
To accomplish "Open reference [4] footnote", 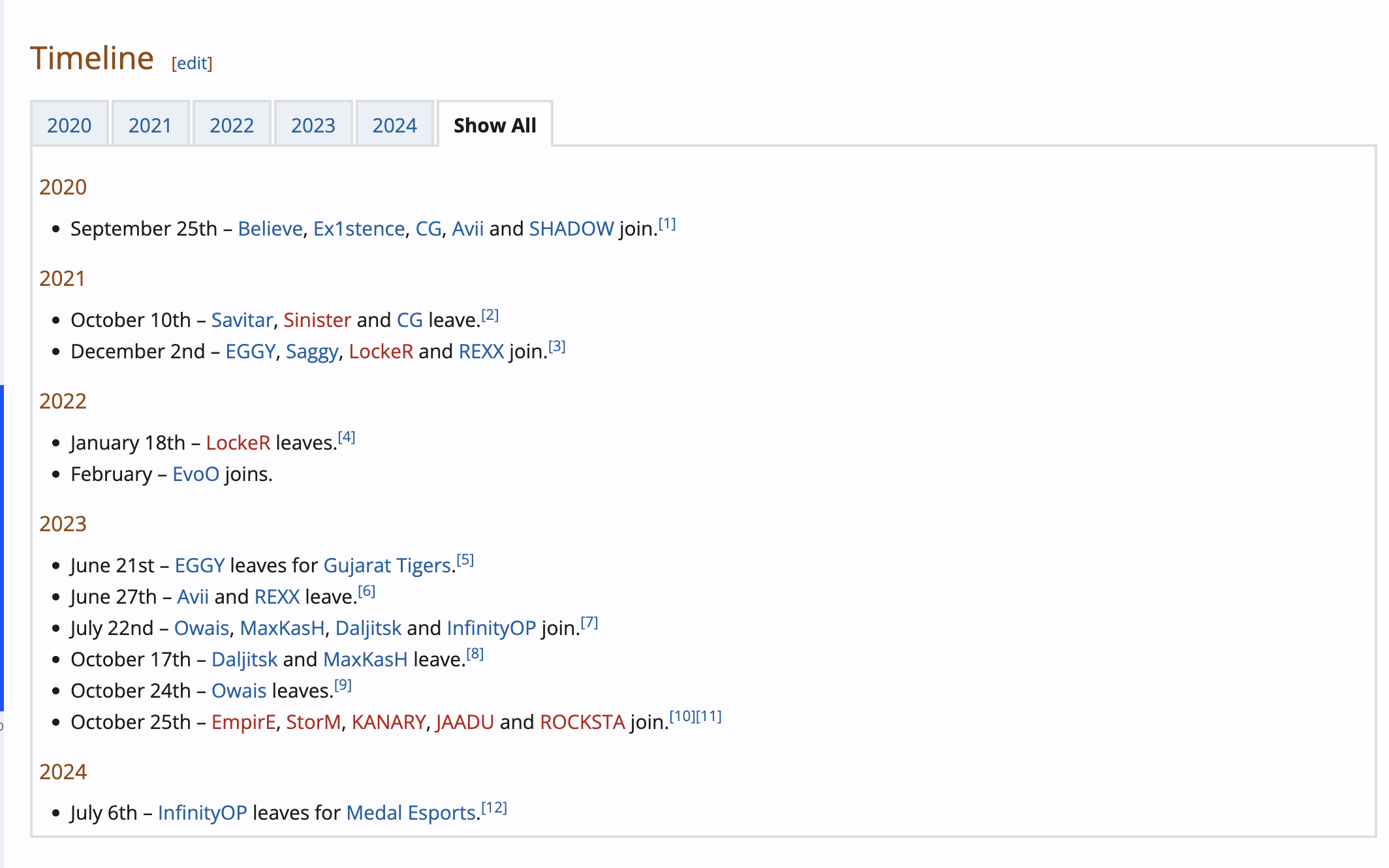I will click(347, 438).
